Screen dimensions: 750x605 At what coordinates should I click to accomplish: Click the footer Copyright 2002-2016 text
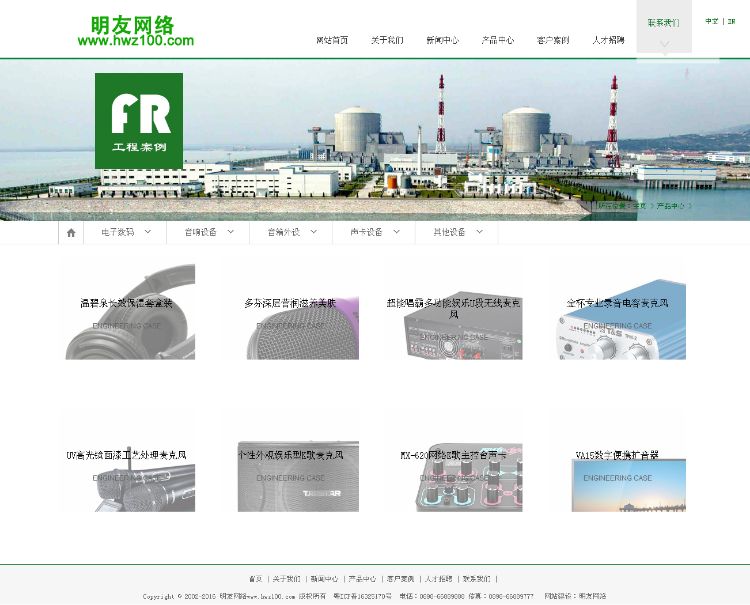[179, 596]
